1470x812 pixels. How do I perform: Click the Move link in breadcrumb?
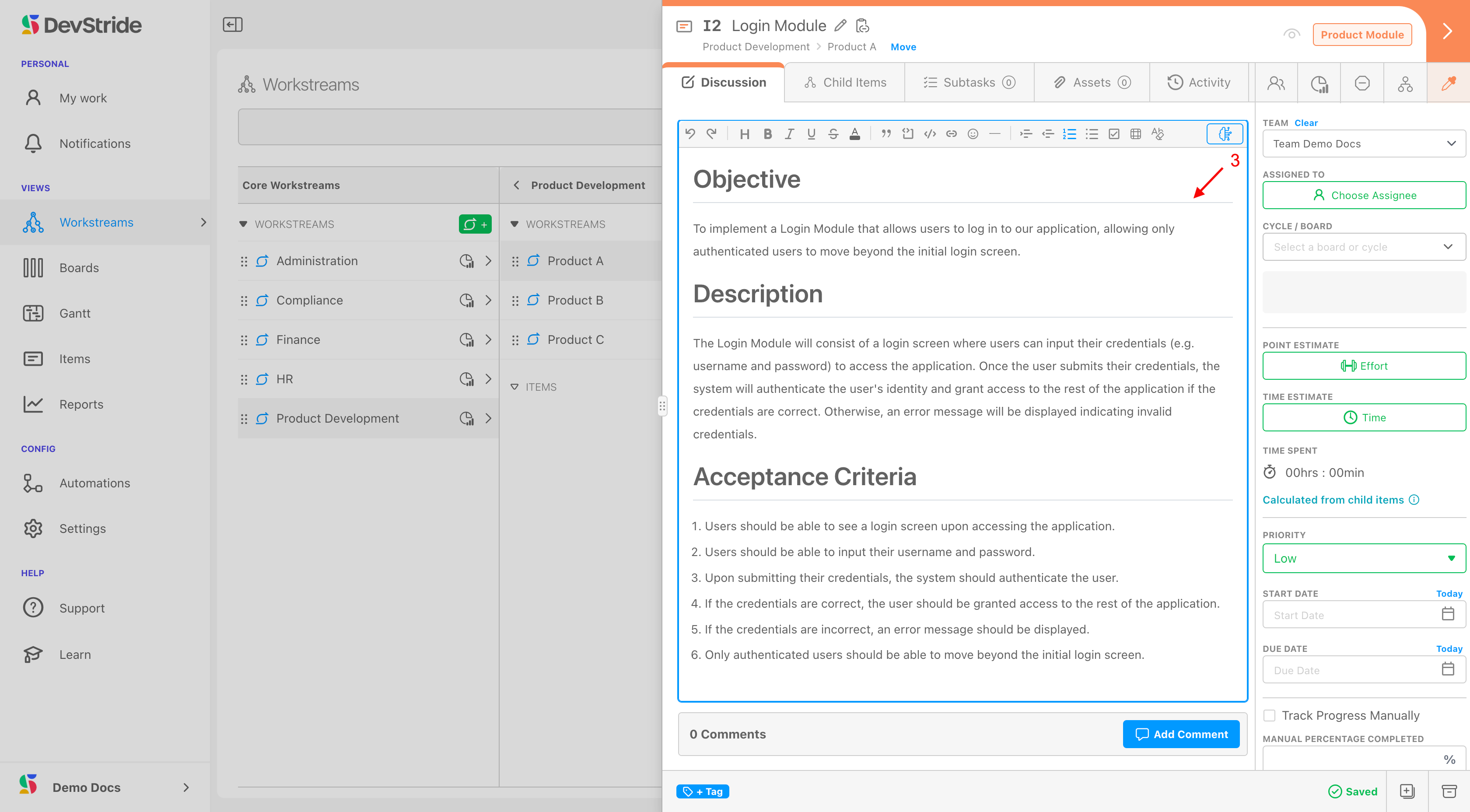click(x=903, y=47)
